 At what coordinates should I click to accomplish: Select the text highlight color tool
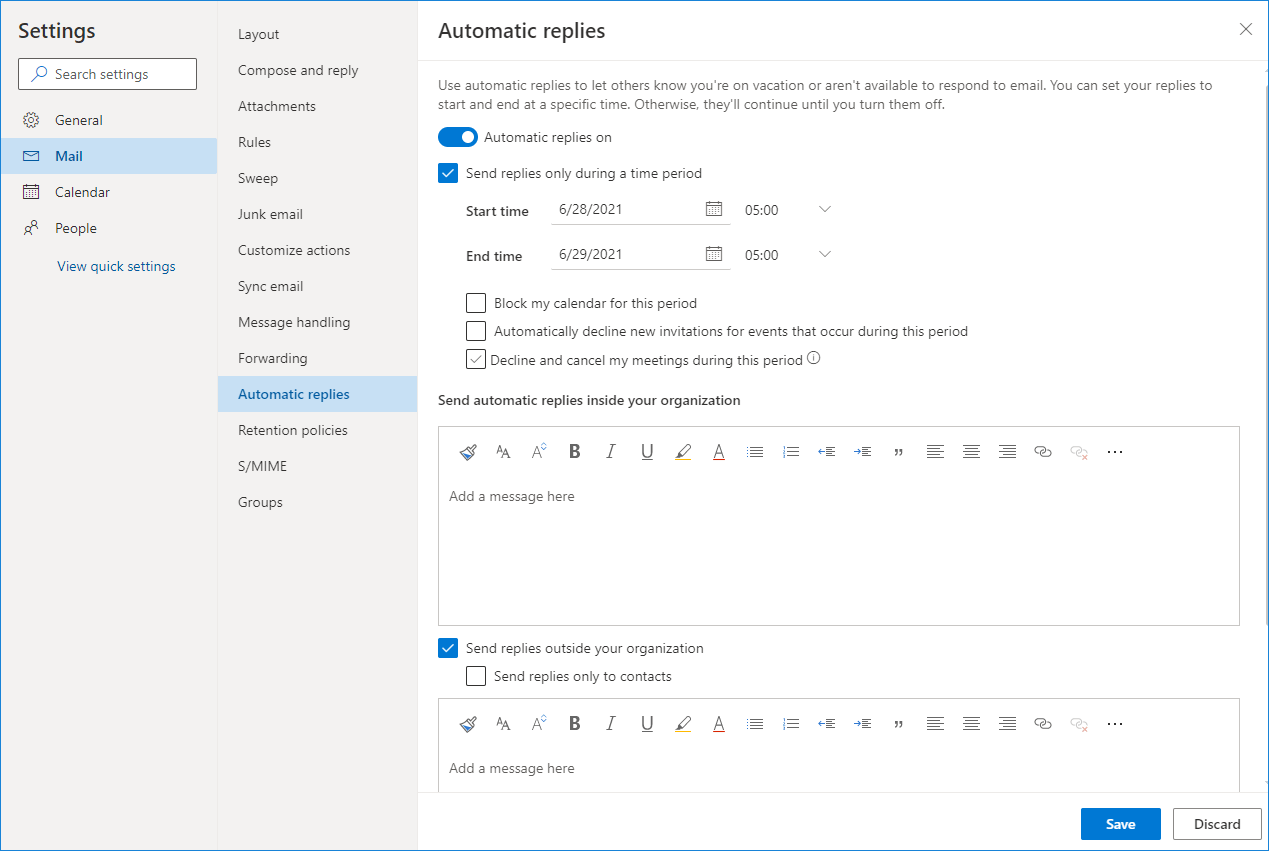[x=683, y=451]
